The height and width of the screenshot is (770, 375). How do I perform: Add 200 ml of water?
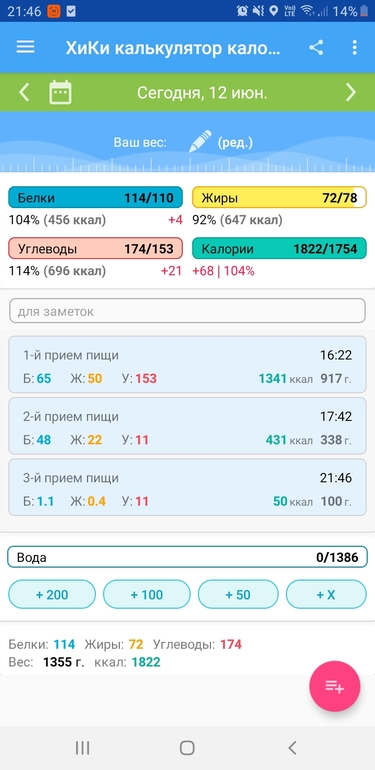52,595
